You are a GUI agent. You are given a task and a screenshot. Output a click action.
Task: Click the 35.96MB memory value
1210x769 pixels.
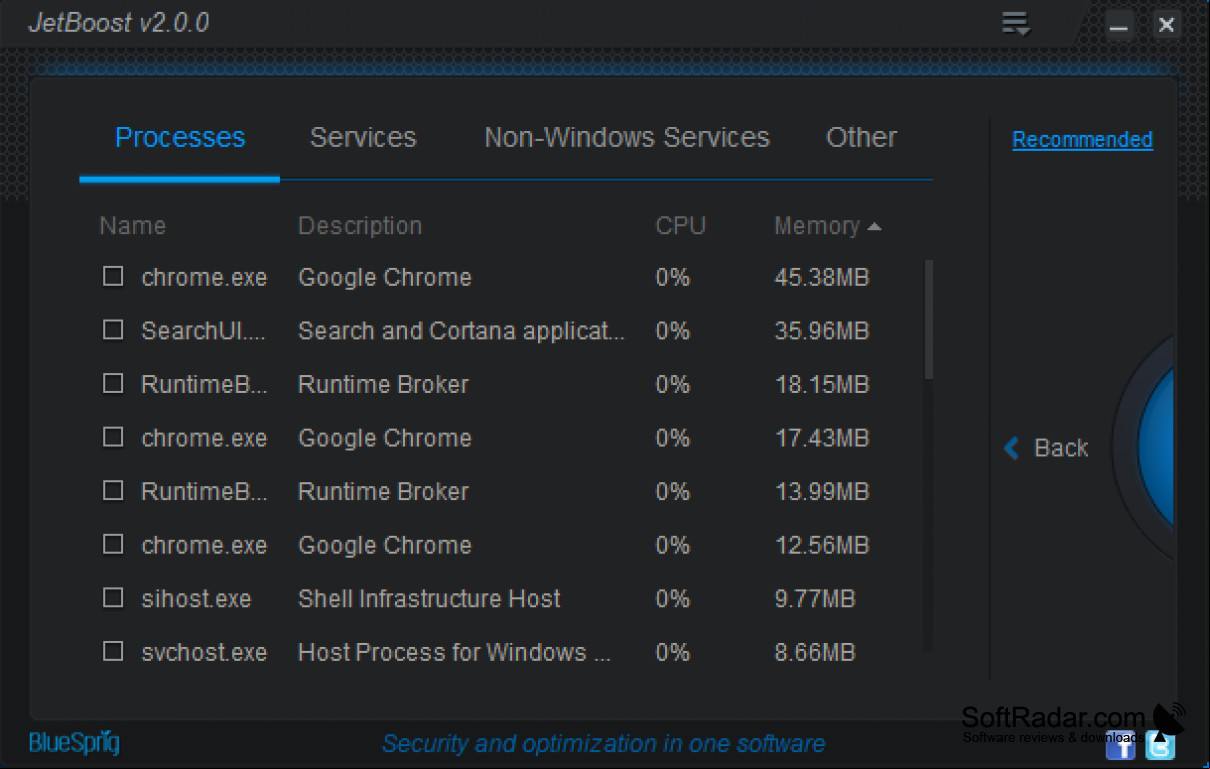[822, 331]
